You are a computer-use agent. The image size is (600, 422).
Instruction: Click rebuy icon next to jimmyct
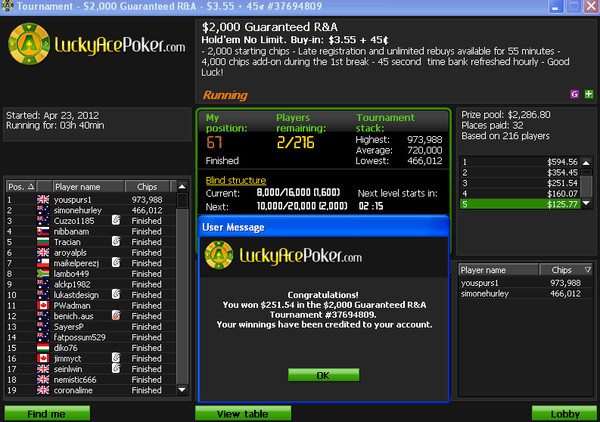click(x=116, y=357)
